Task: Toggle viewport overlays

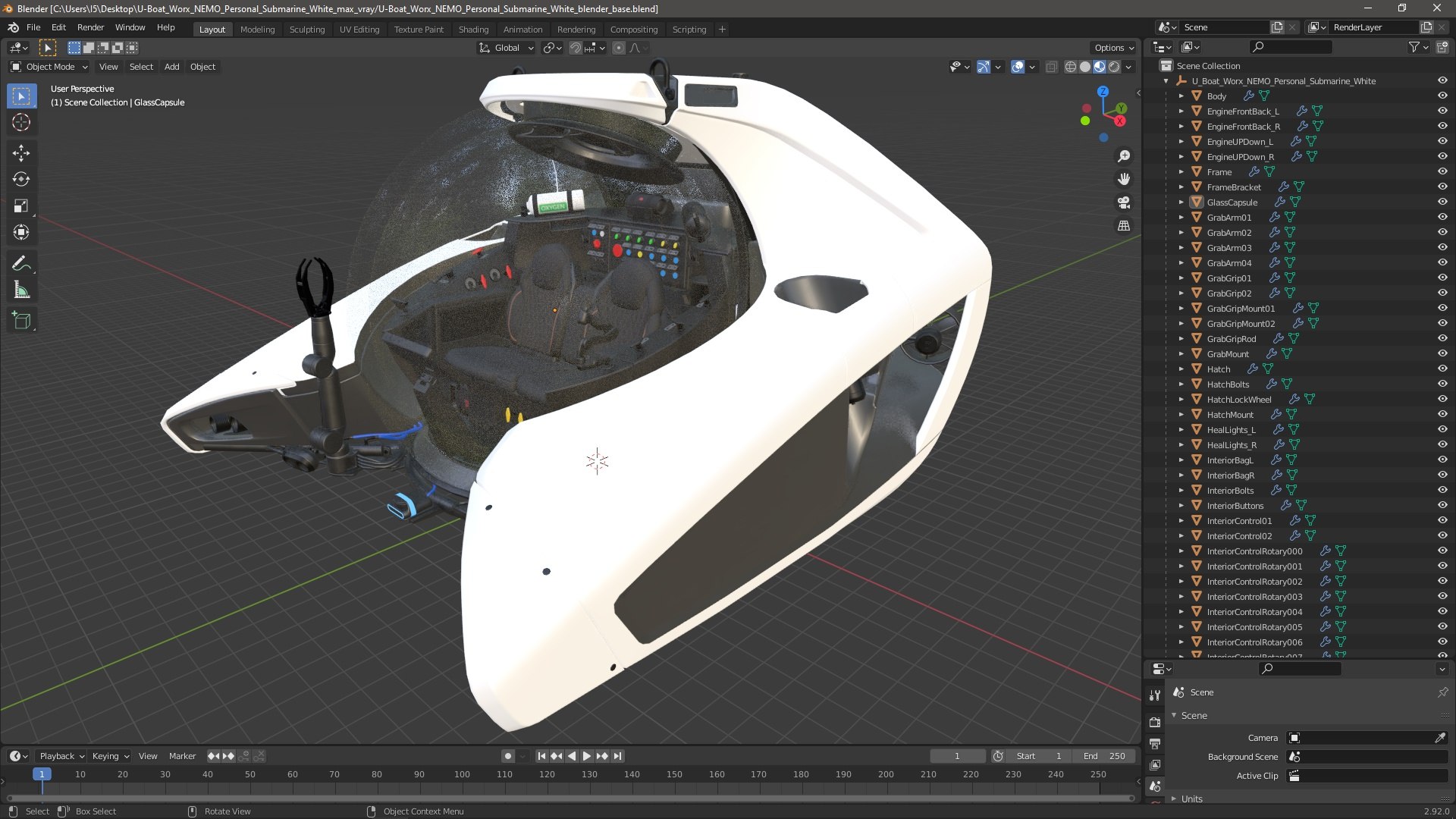Action: click(1018, 67)
